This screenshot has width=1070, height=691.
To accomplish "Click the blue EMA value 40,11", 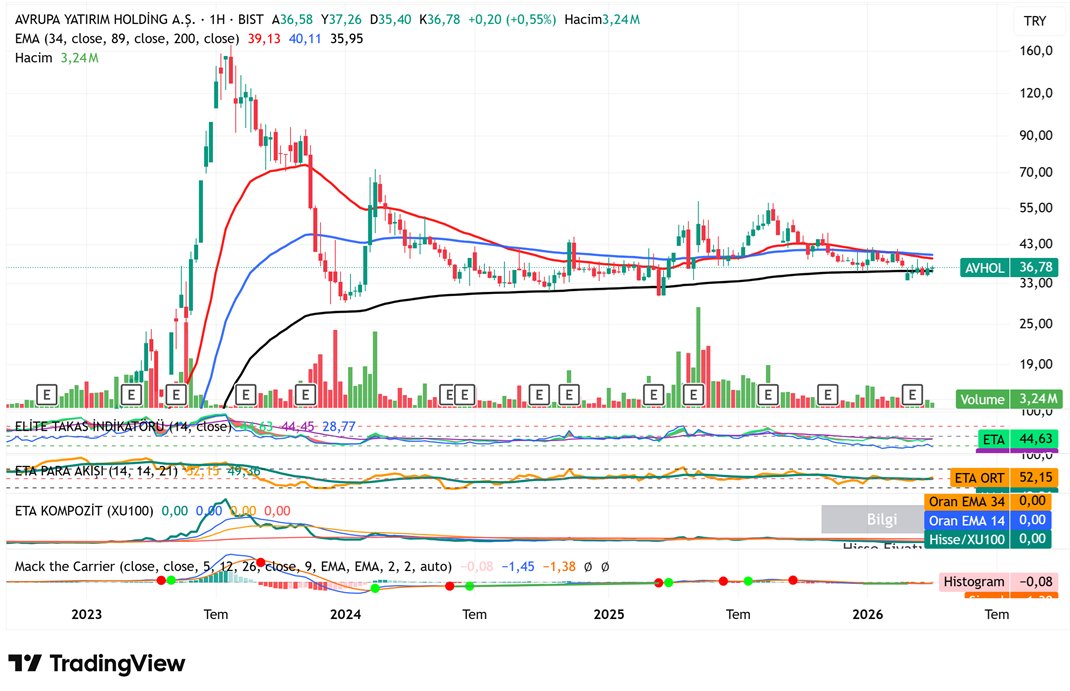I will [305, 39].
